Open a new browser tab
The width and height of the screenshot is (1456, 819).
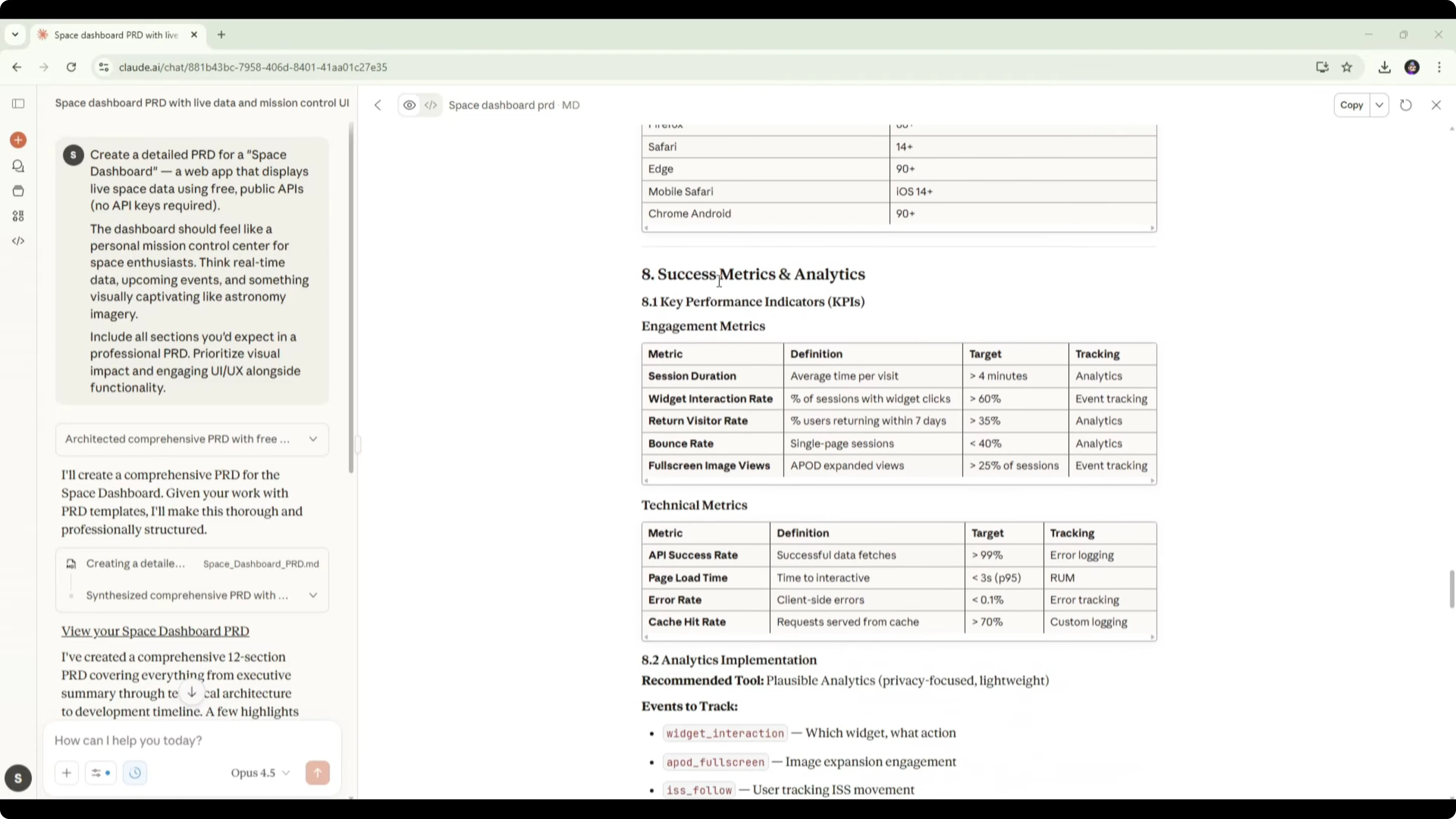point(222,35)
